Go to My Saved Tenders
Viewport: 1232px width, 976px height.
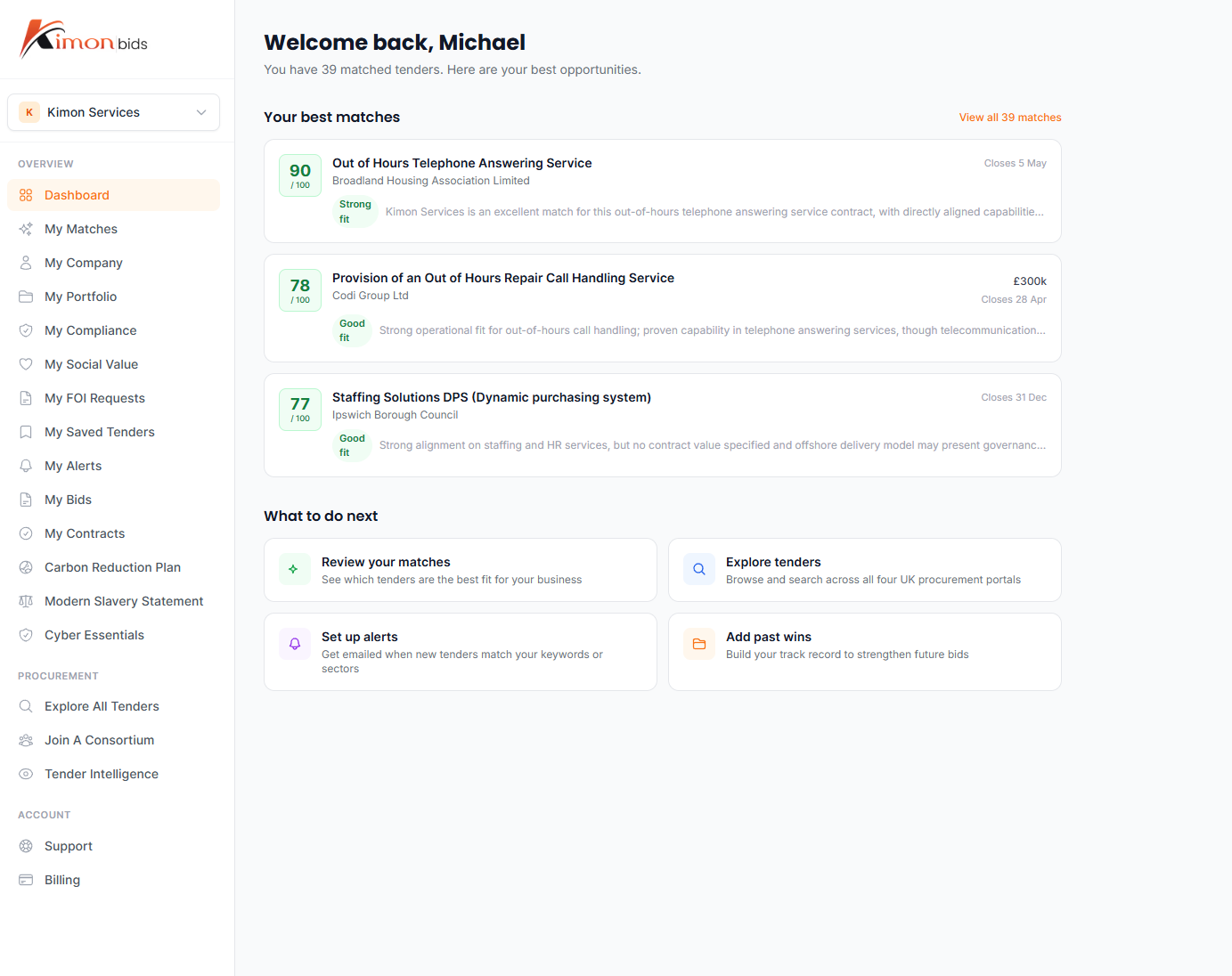click(99, 432)
